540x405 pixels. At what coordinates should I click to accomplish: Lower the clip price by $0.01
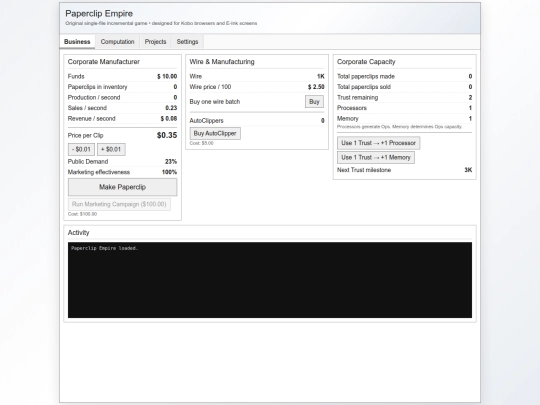[x=81, y=149]
